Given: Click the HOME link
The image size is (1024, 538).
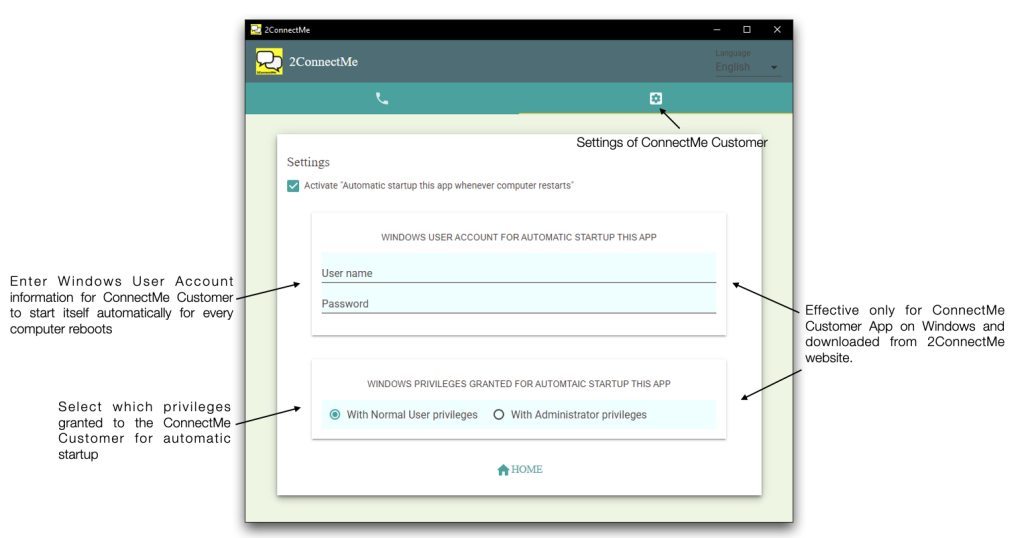Looking at the screenshot, I should point(520,469).
